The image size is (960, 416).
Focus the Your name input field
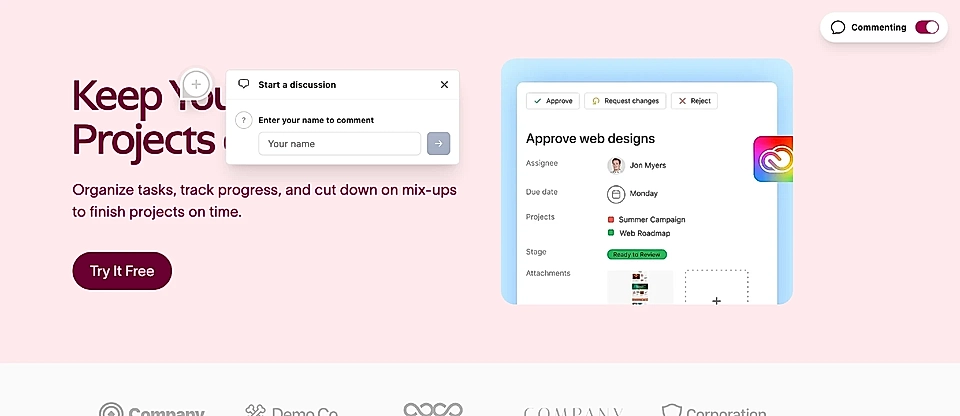339,143
